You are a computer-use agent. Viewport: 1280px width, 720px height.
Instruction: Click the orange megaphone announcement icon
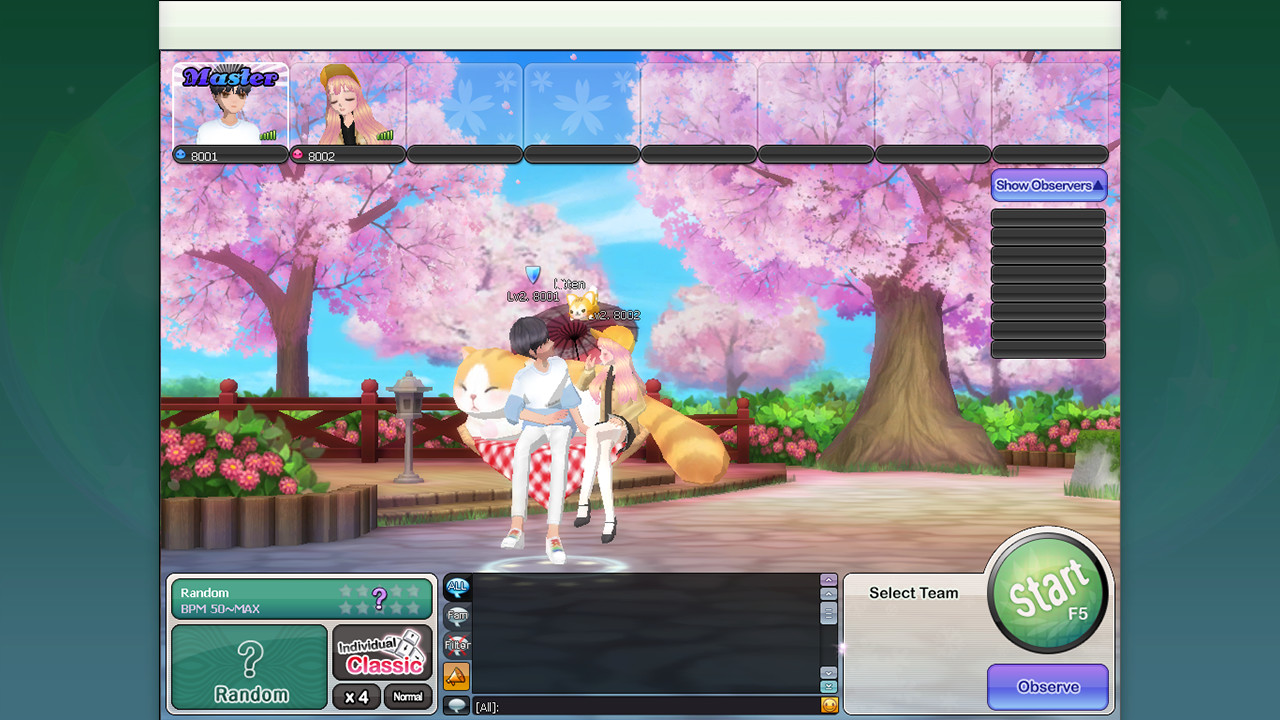tap(456, 676)
